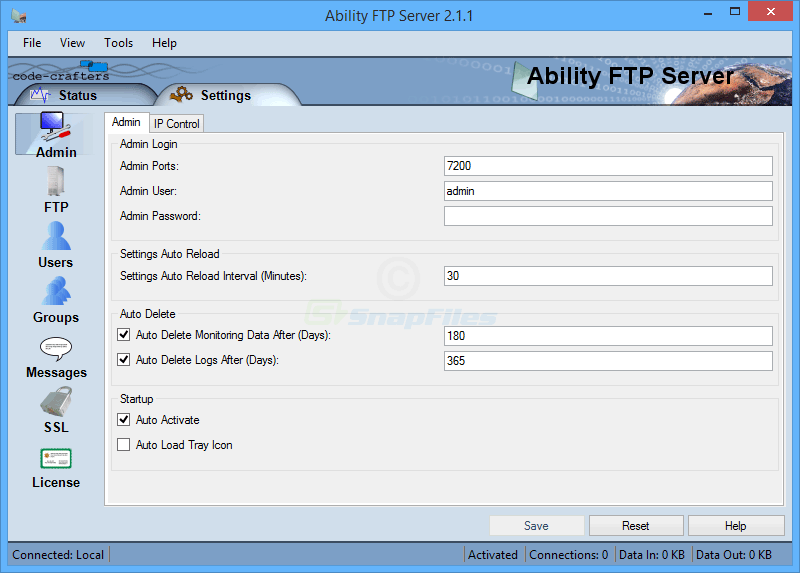Image resolution: width=800 pixels, height=573 pixels.
Task: Click the Reset button
Action: 636,526
